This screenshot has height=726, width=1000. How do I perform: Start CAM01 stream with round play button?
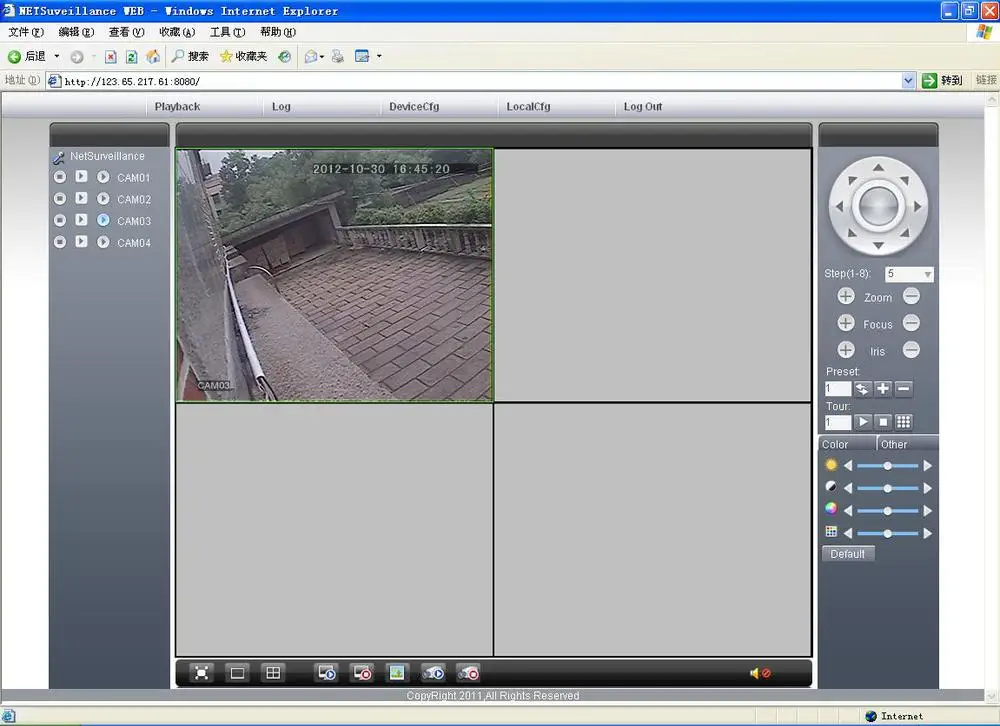(x=103, y=177)
